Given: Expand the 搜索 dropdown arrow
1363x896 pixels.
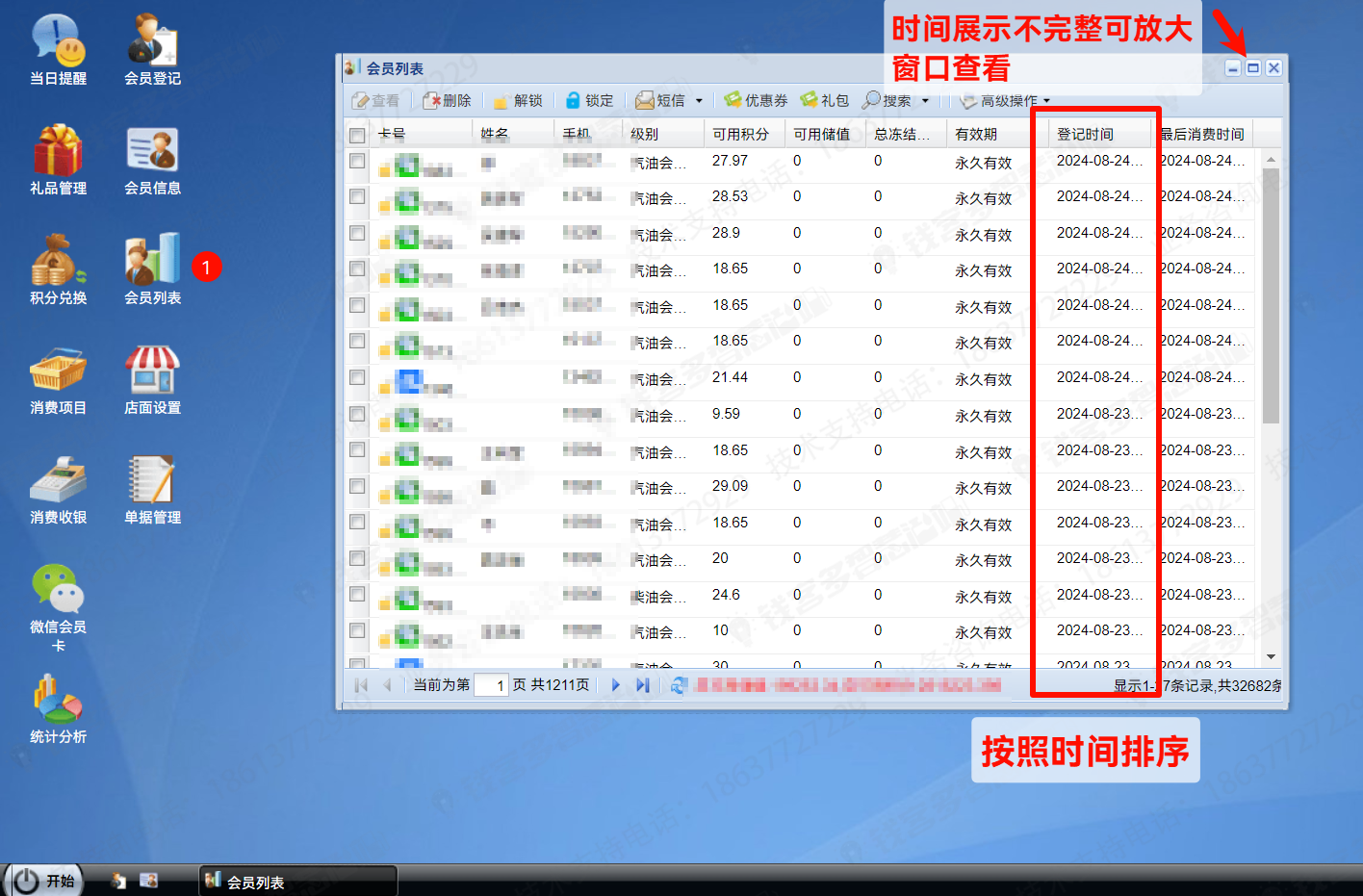Looking at the screenshot, I should click(925, 101).
